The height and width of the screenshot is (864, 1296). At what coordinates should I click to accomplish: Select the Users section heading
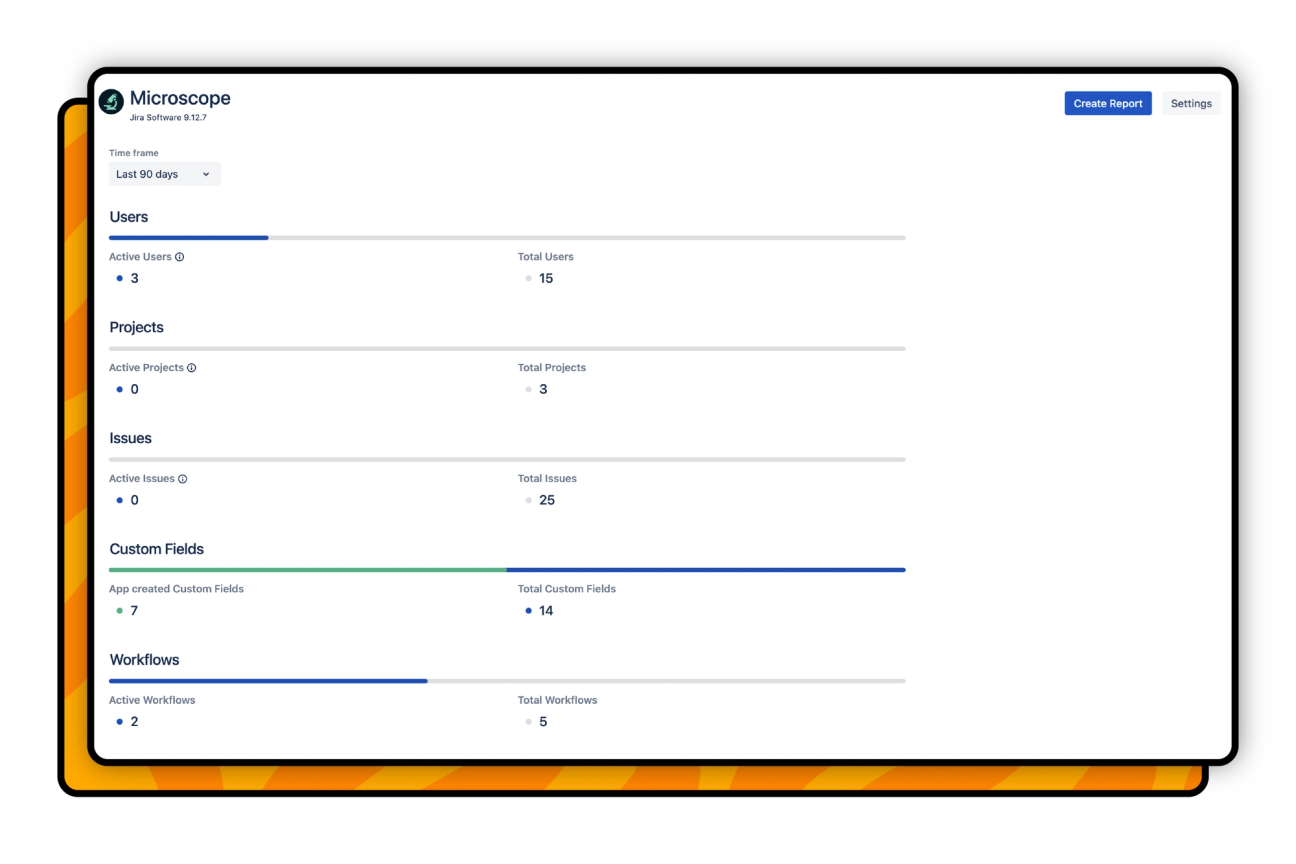pos(128,216)
